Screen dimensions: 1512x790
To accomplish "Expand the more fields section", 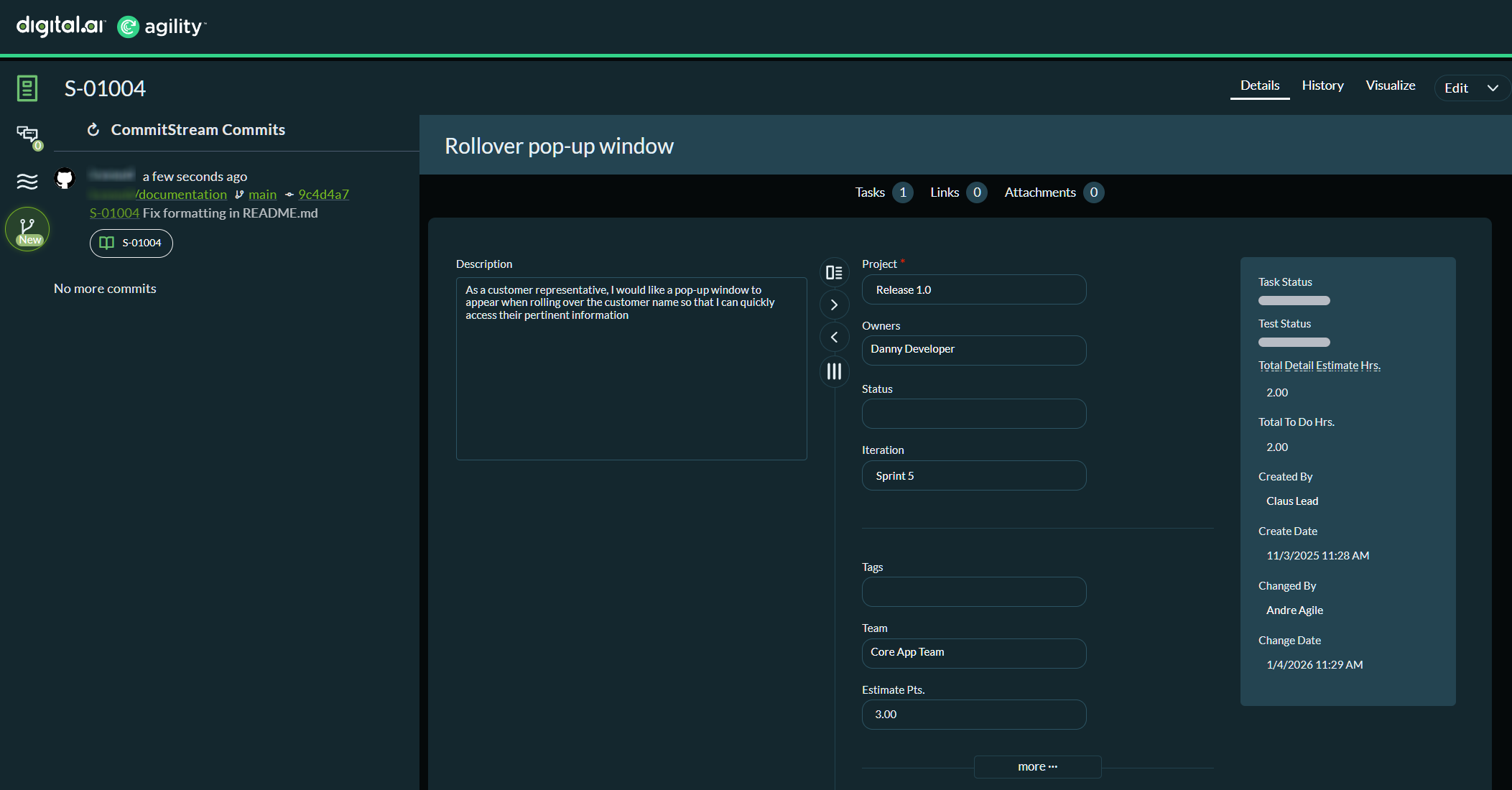I will pos(1037,766).
